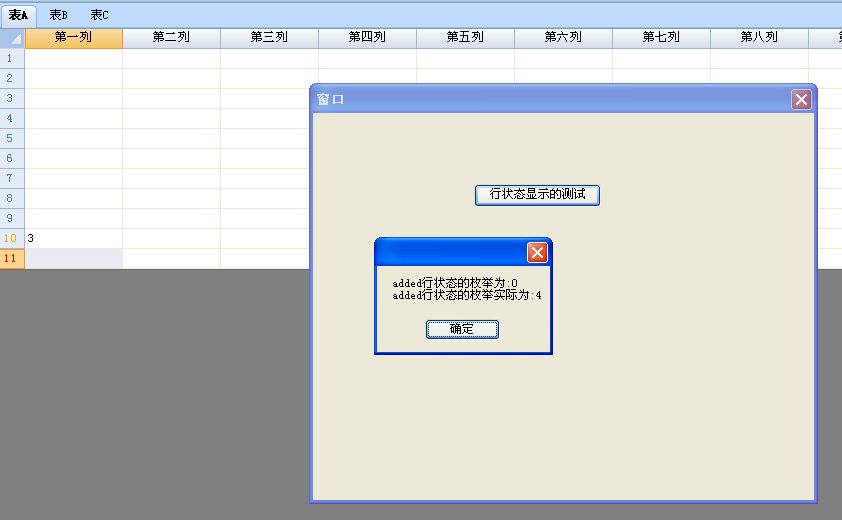Select the 第七列 column header
This screenshot has height=520, width=842.
(661, 38)
